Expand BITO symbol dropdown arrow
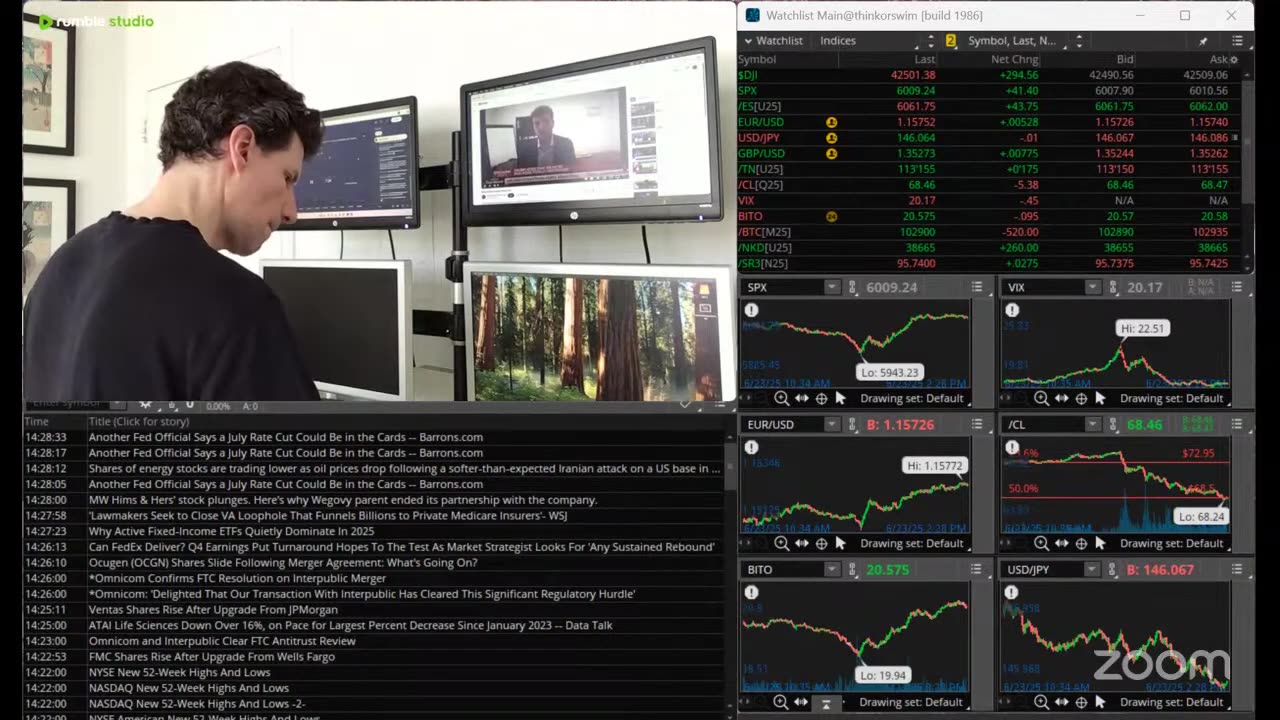This screenshot has height=720, width=1280. [831, 569]
